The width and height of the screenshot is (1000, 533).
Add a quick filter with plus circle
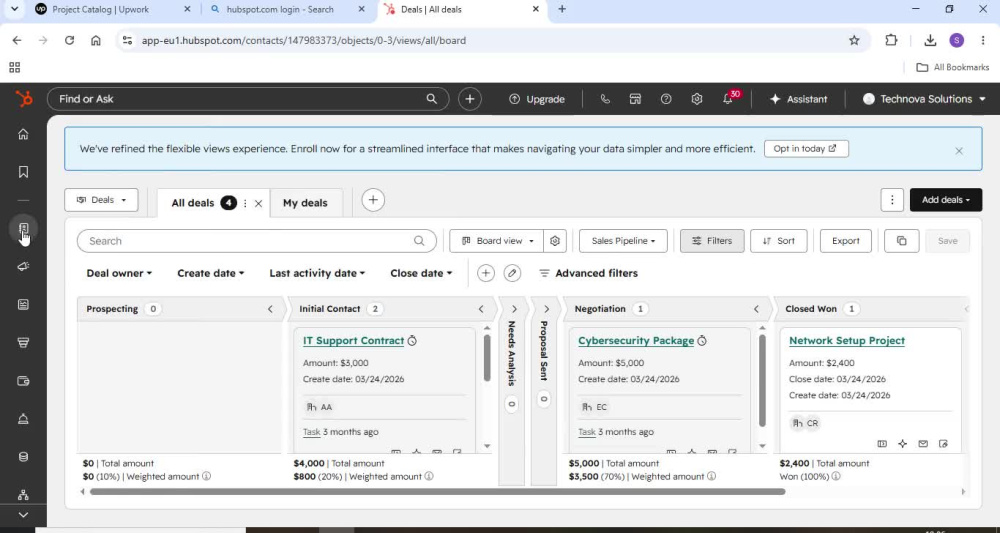(485, 273)
